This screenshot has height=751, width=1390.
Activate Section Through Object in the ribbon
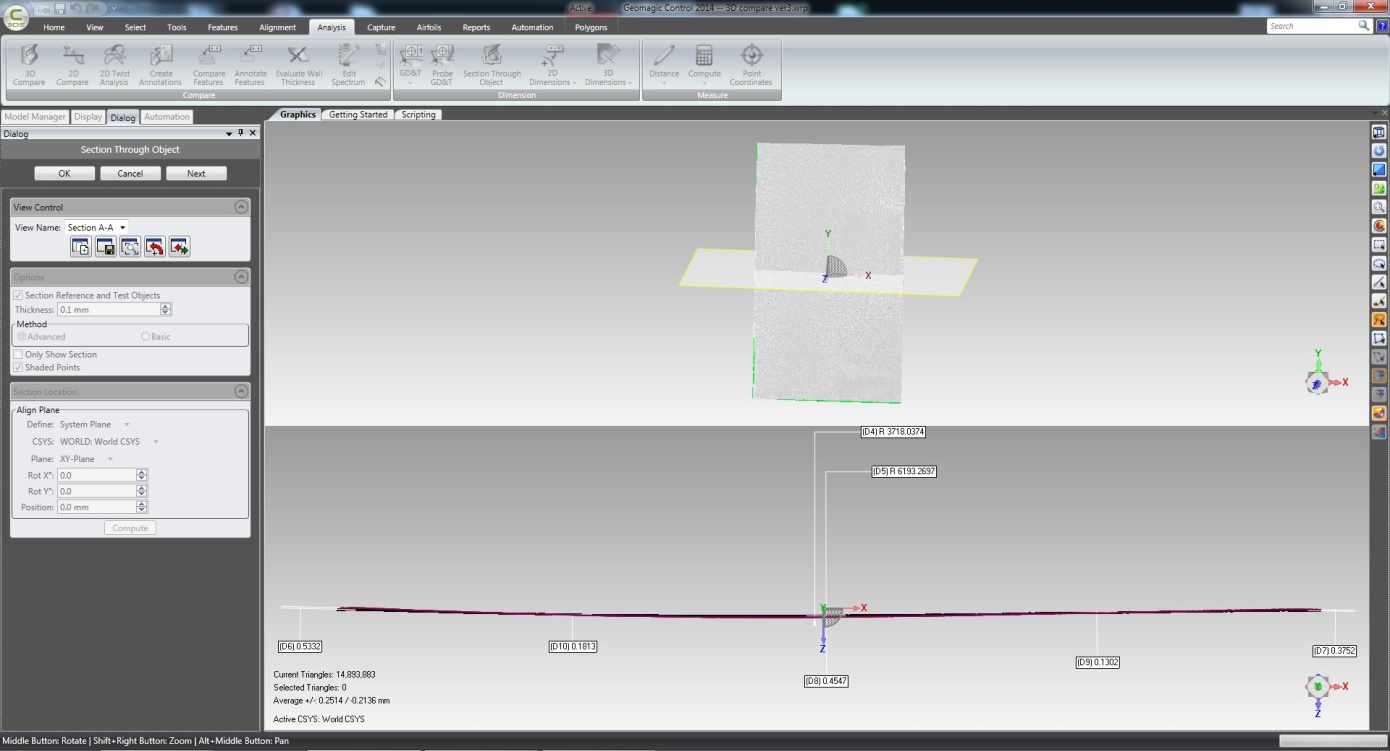[491, 65]
